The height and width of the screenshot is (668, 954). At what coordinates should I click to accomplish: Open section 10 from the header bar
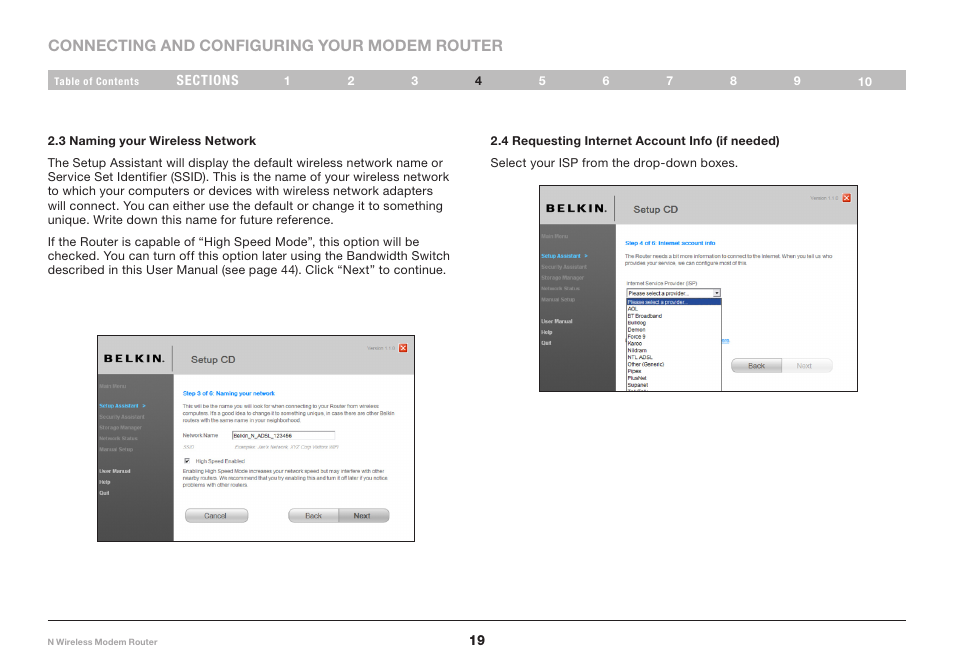(x=865, y=82)
